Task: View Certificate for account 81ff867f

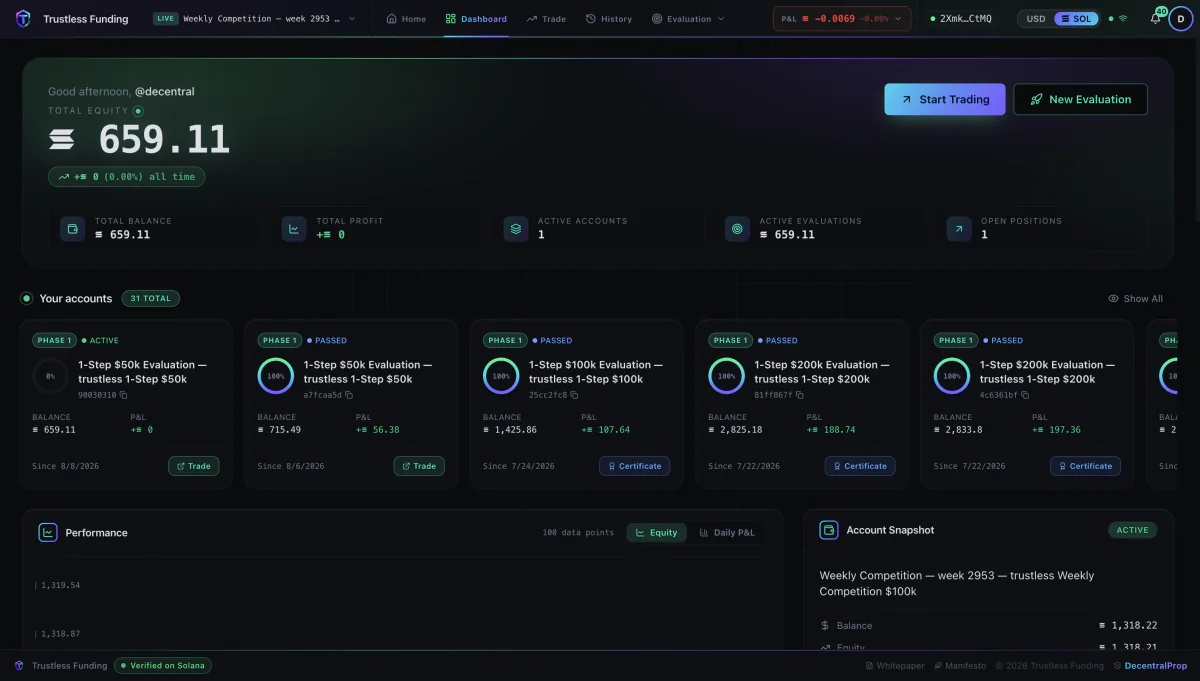Action: point(860,466)
